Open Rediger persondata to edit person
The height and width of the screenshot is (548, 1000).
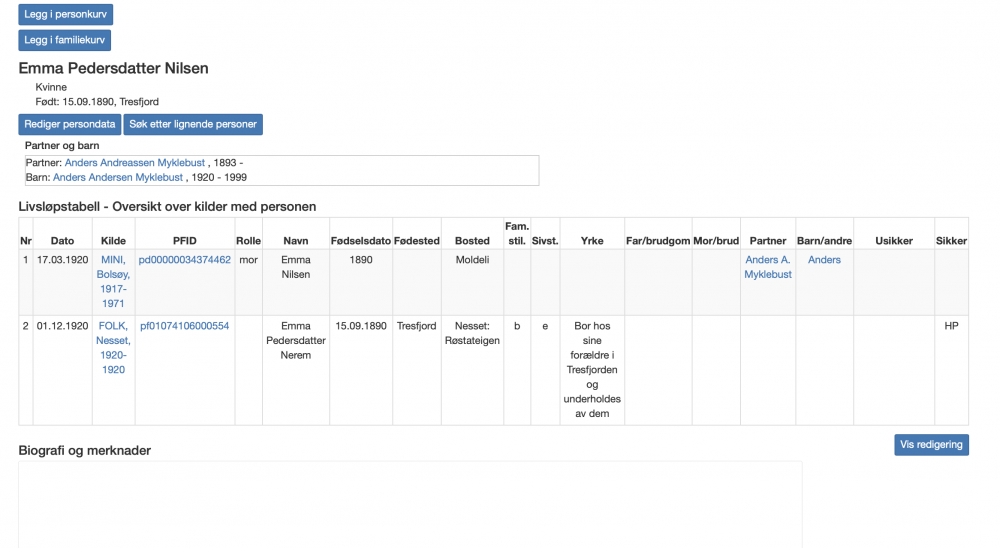pos(70,125)
